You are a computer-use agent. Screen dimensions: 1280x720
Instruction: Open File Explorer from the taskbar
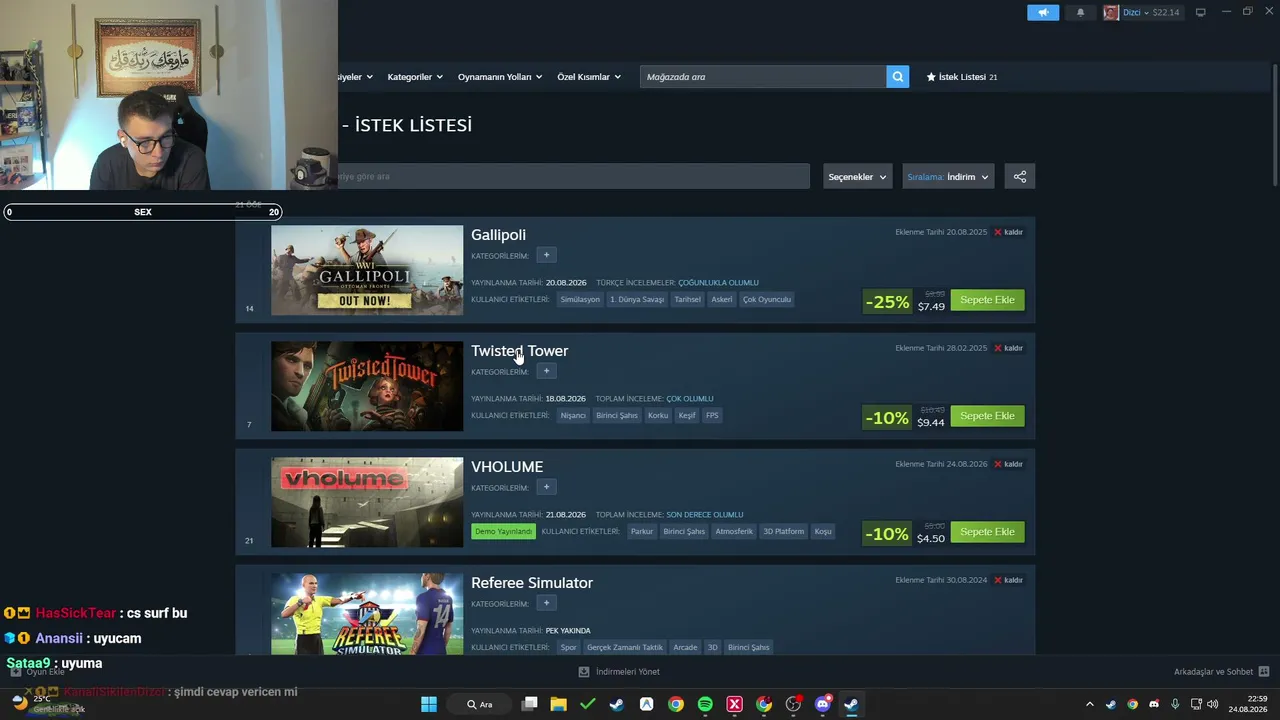coord(559,704)
